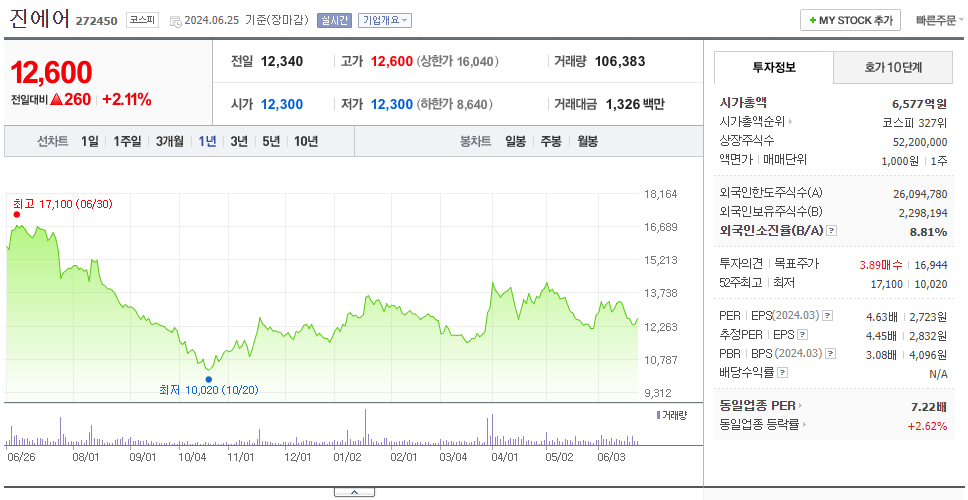968x500 pixels.
Task: Click the stock code 272450
Action: (x=96, y=21)
